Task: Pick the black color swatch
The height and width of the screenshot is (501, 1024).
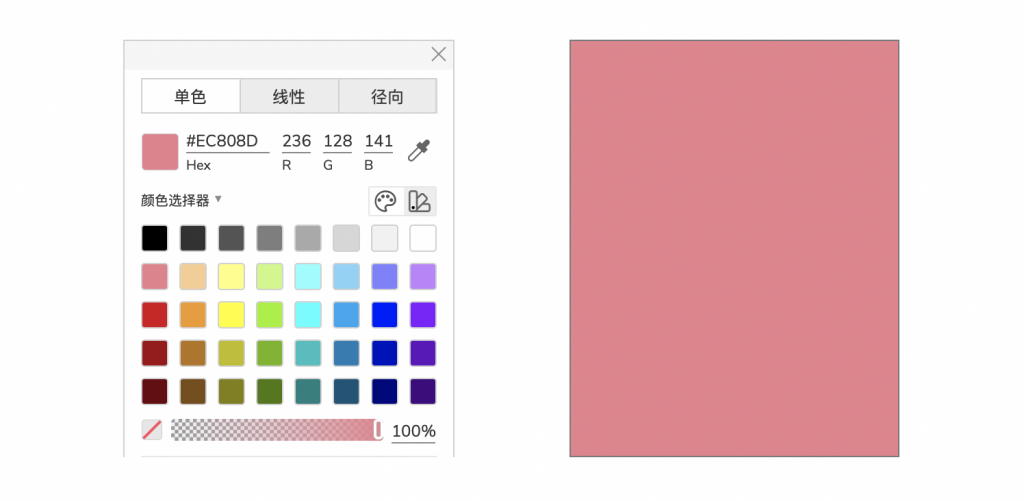Action: tap(155, 238)
